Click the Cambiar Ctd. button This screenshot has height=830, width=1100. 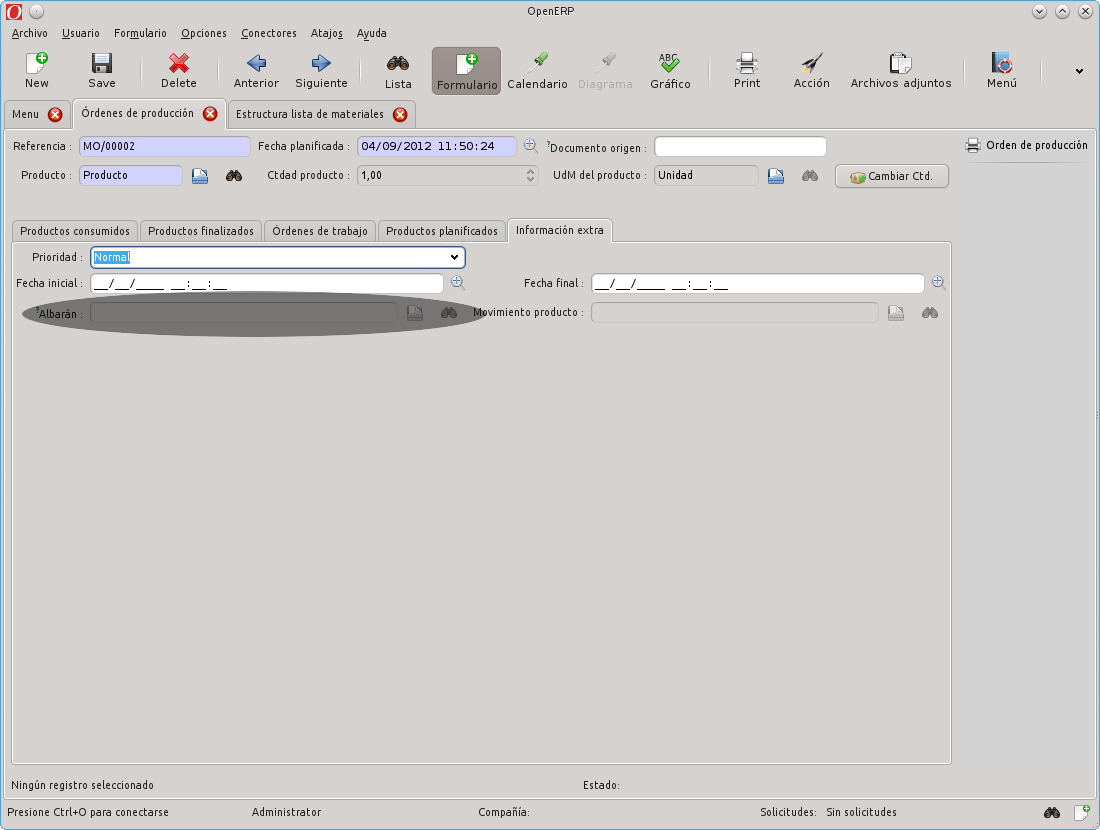[892, 176]
